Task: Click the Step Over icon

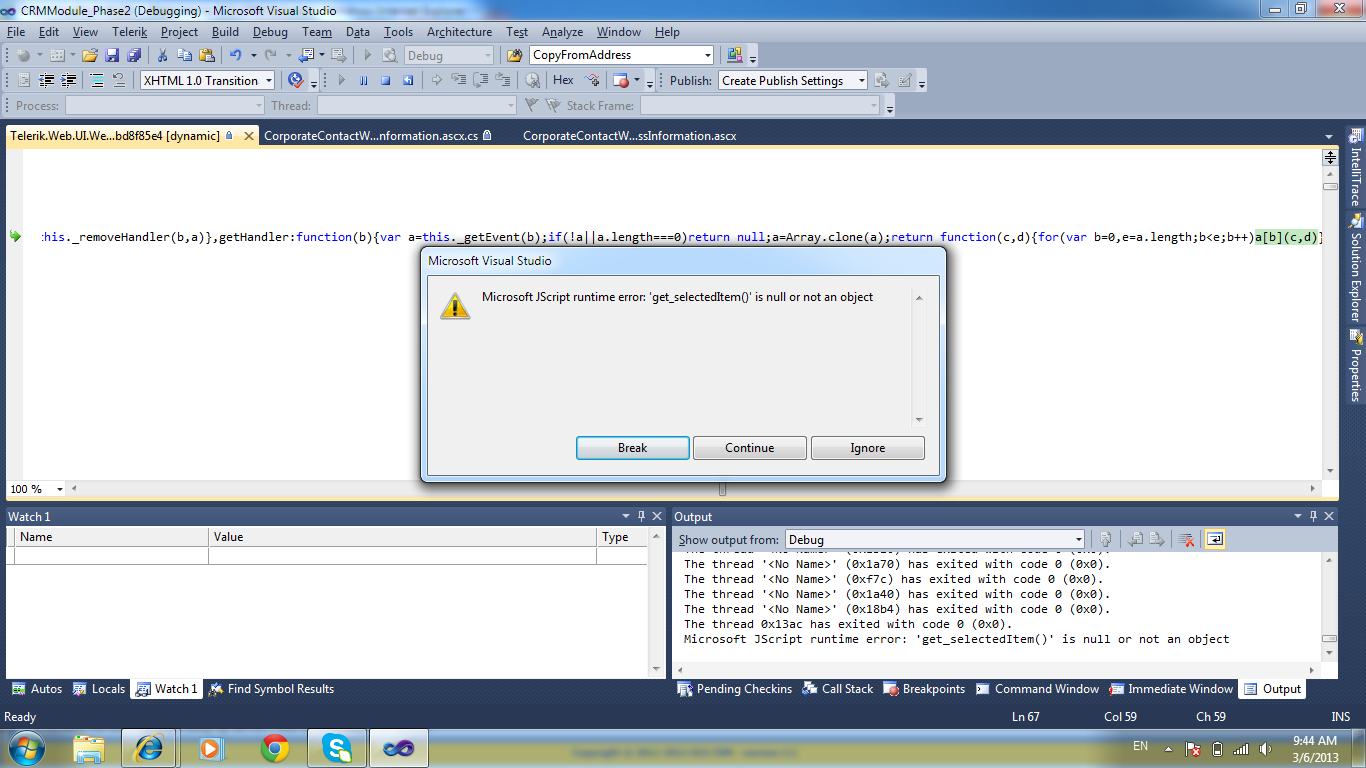Action: click(480, 81)
